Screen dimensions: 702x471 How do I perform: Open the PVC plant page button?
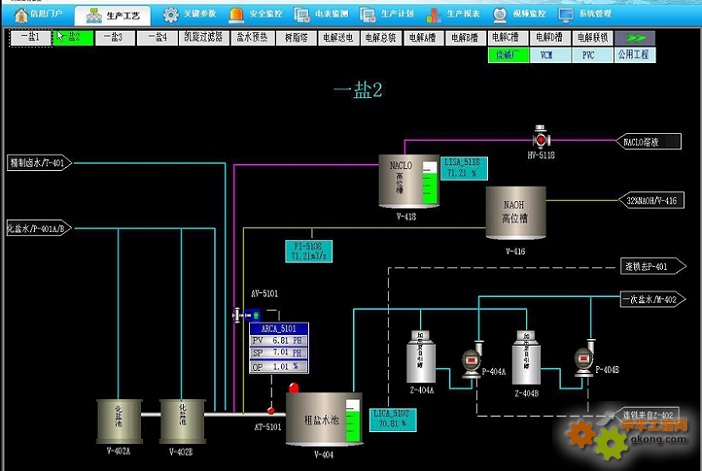[x=590, y=56]
